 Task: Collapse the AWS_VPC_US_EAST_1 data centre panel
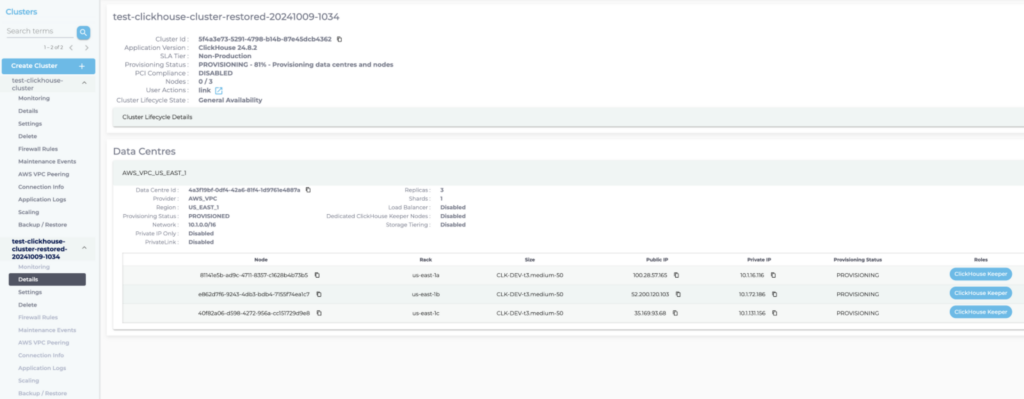tap(568, 172)
